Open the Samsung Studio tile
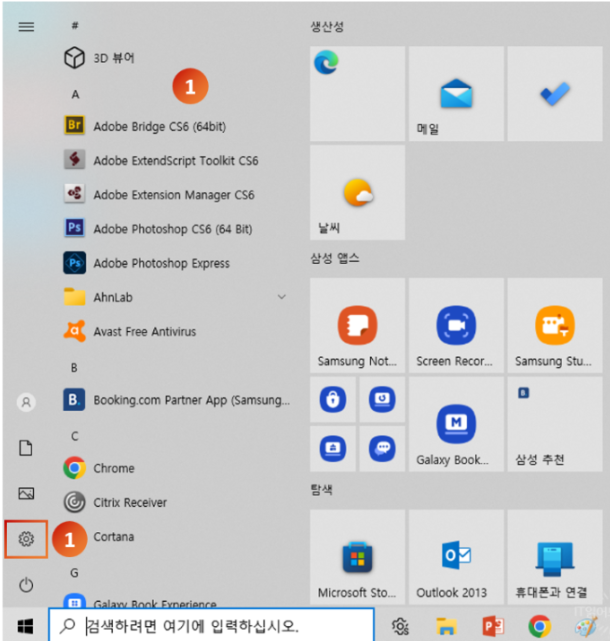This screenshot has width=610, height=641. pos(555,325)
